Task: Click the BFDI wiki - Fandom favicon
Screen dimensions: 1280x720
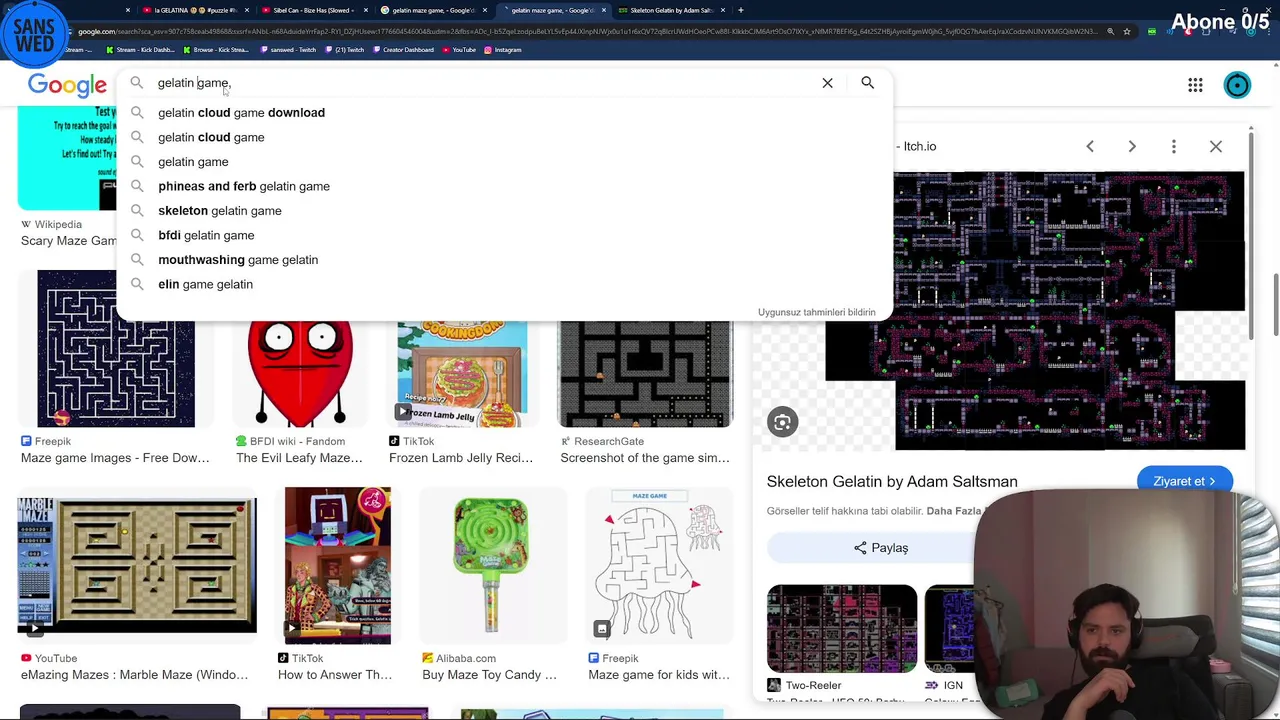Action: coord(241,441)
